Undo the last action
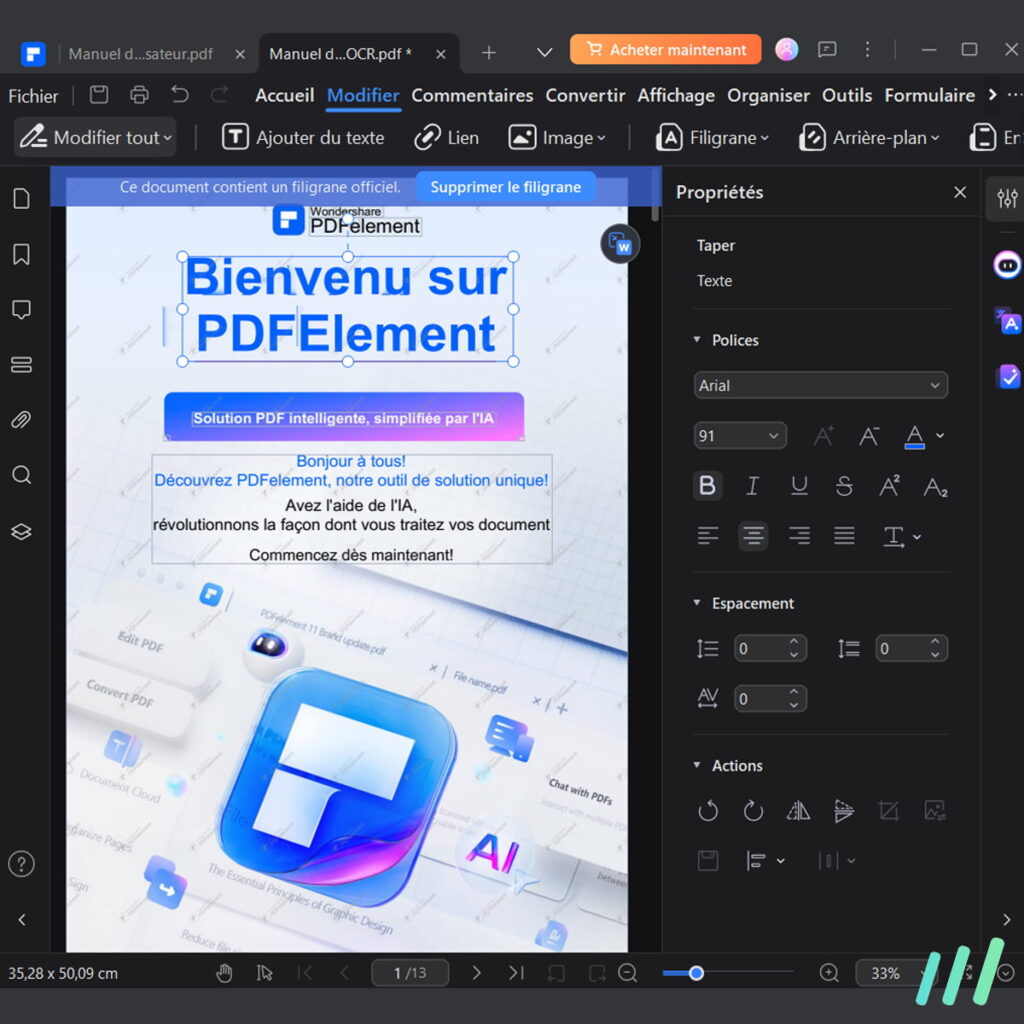 click(x=180, y=95)
